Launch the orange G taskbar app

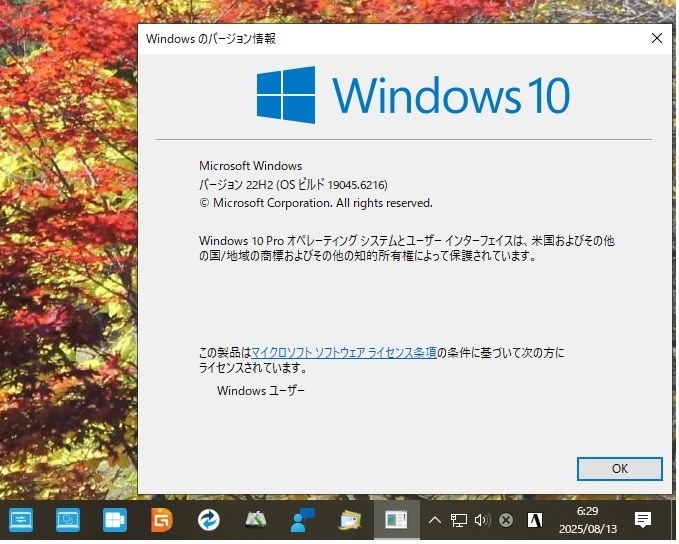pyautogui.click(x=162, y=519)
